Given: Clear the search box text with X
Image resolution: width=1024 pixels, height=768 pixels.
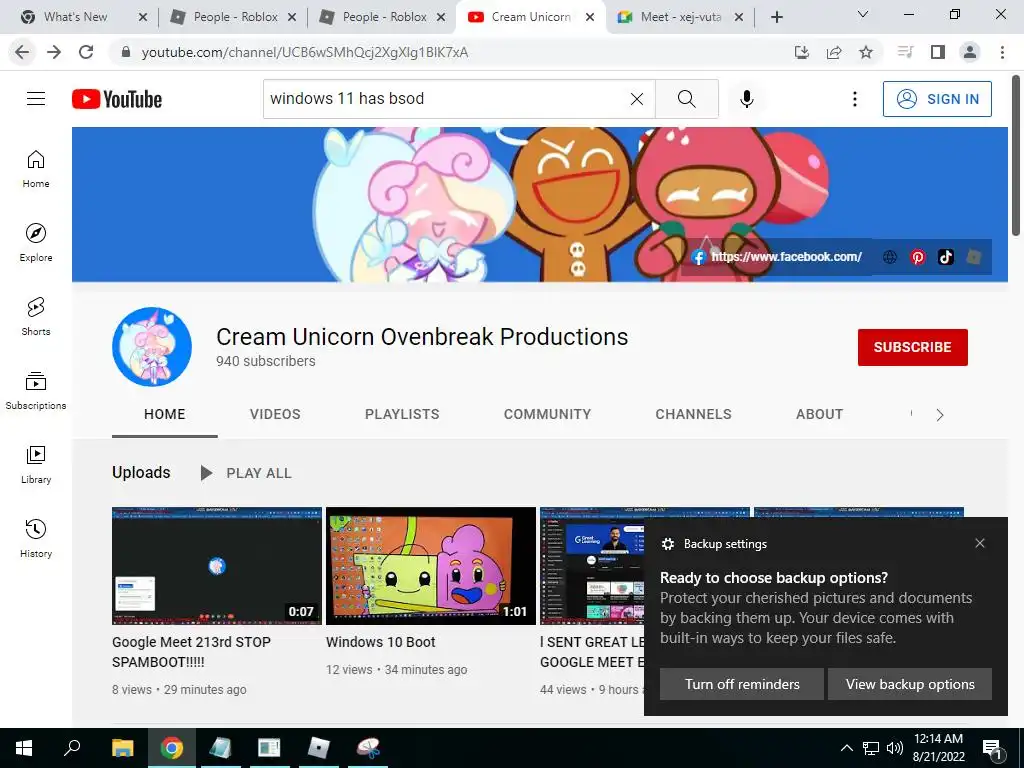Looking at the screenshot, I should click(x=637, y=99).
